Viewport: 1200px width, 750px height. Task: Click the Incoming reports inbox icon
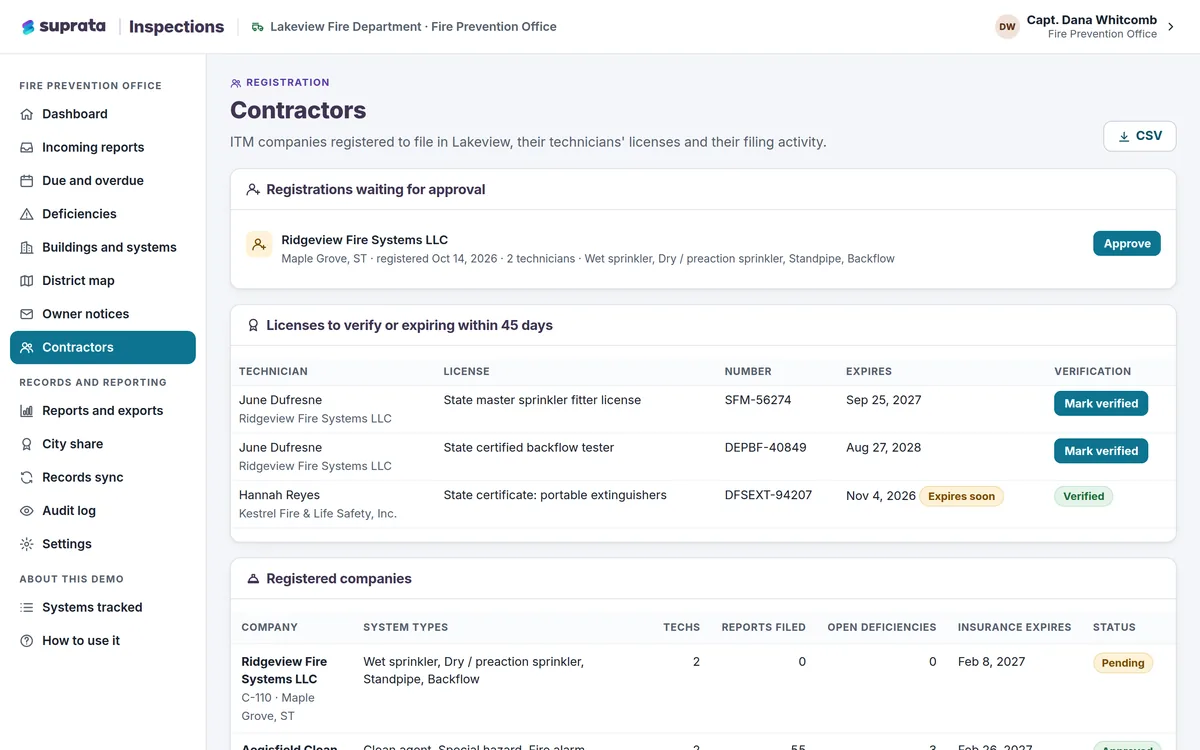[27, 147]
